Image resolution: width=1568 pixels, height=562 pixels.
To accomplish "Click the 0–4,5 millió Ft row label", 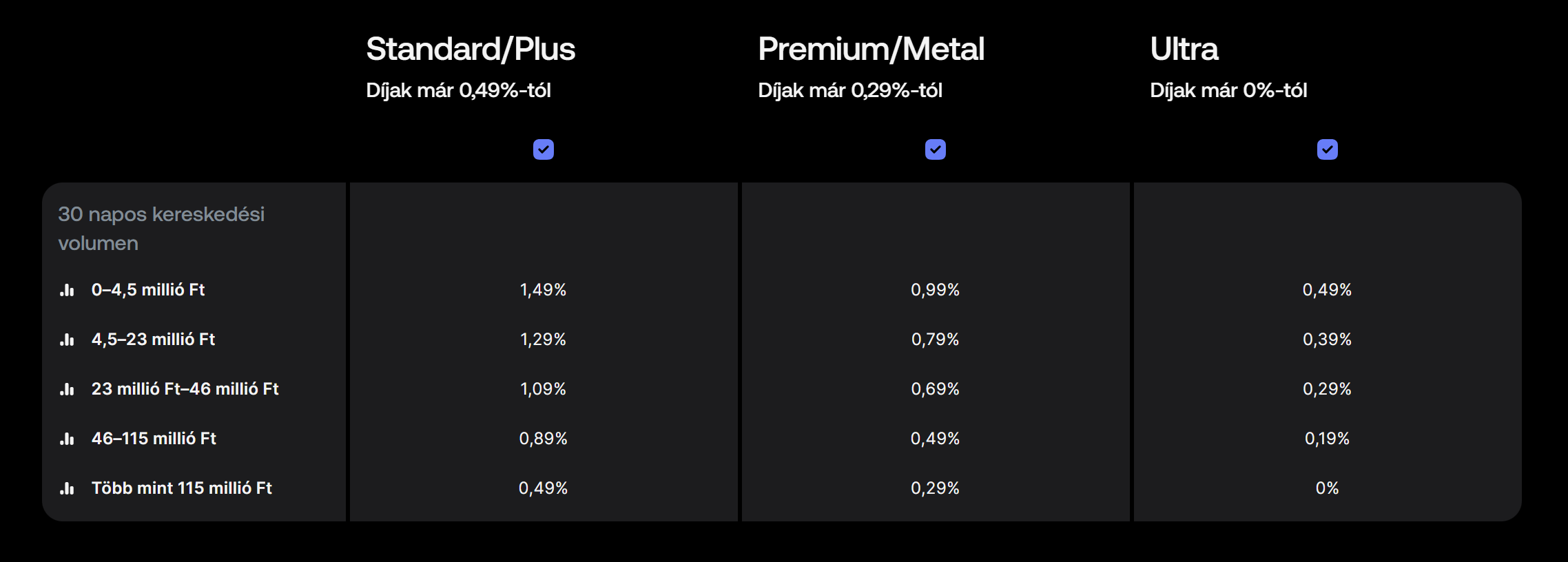I will point(148,290).
